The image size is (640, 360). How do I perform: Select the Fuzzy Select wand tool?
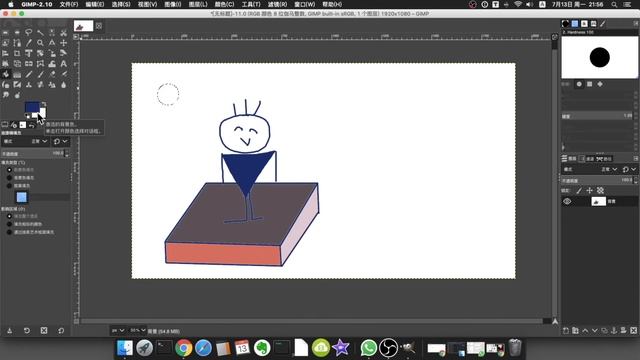point(40,32)
